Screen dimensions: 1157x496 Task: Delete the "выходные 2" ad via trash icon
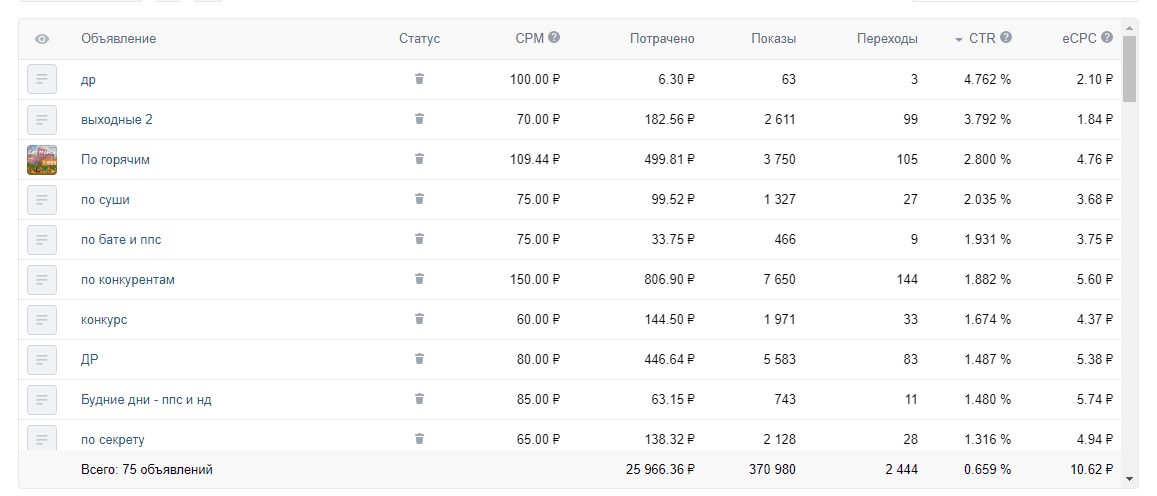(419, 119)
